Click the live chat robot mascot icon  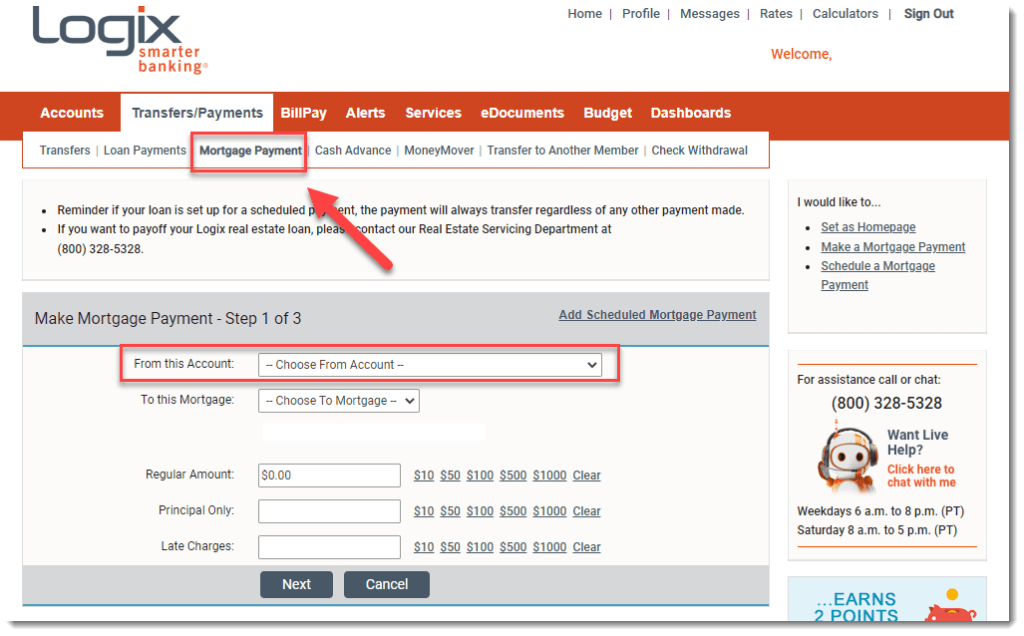(x=847, y=459)
